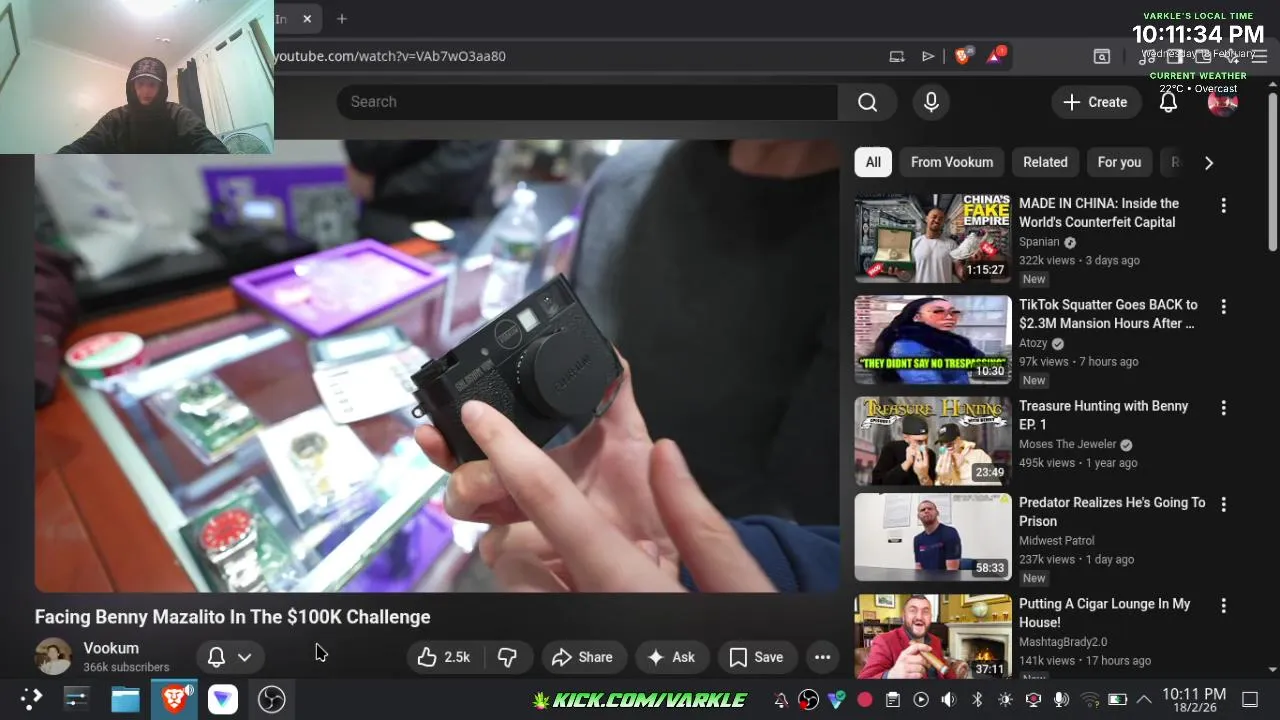Click the page vertical scrollbar
Viewport: 1280px width, 720px height.
[1272, 172]
